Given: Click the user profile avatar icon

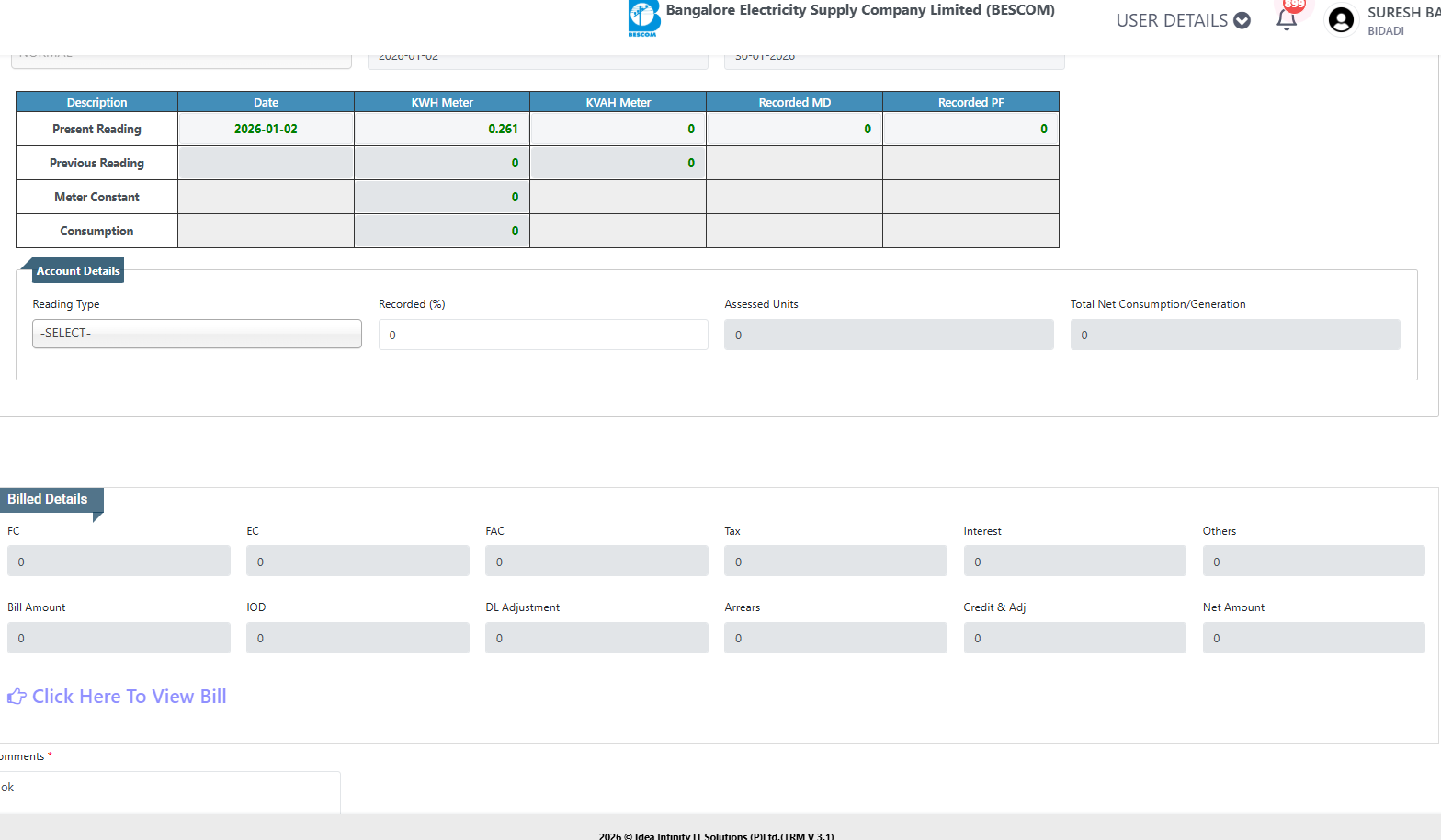Looking at the screenshot, I should click(1341, 20).
